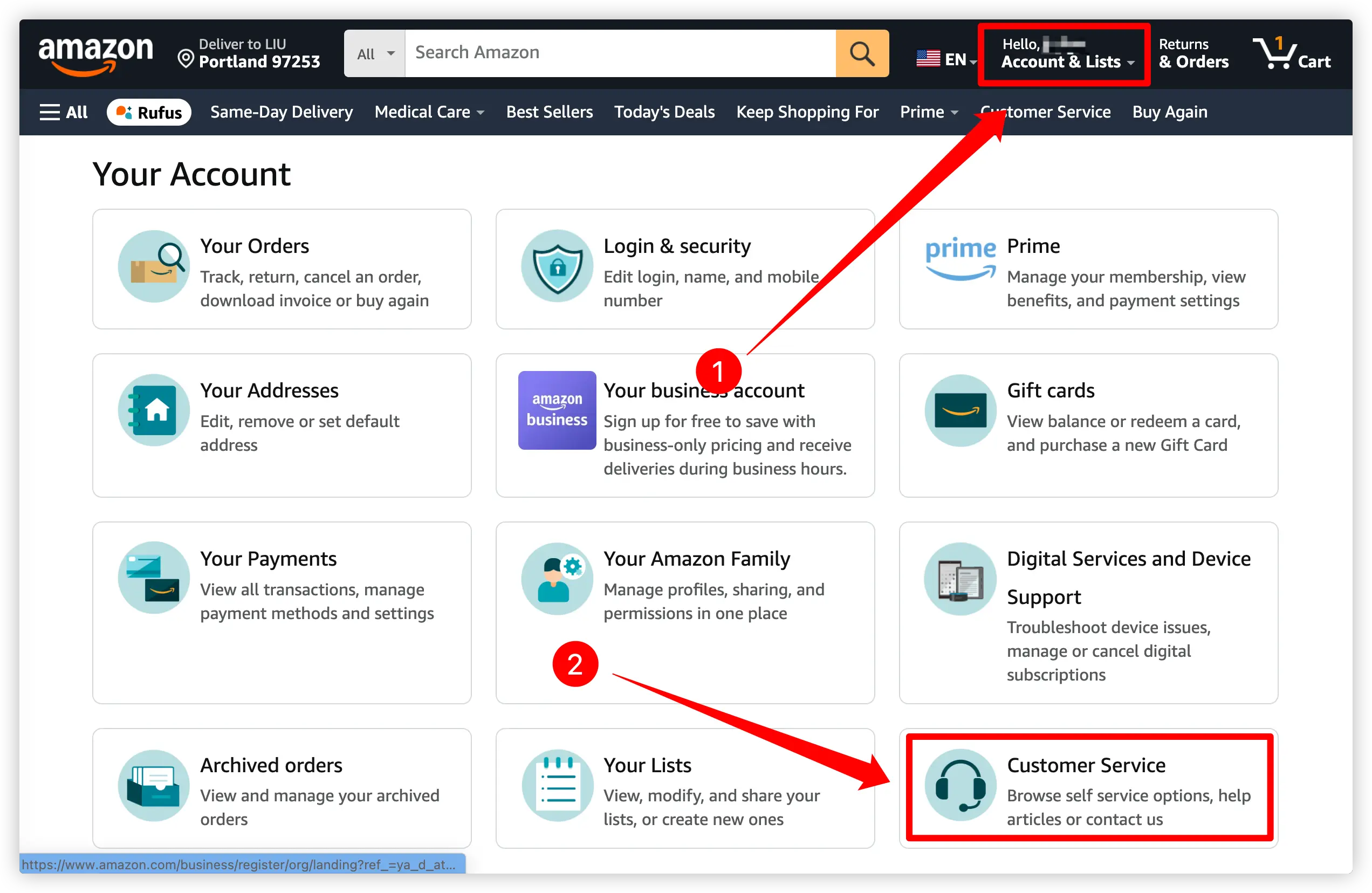Screen dimensions: 1372x893
Task: Click 'Edit login, name, and mobile number' text
Action: coord(711,288)
